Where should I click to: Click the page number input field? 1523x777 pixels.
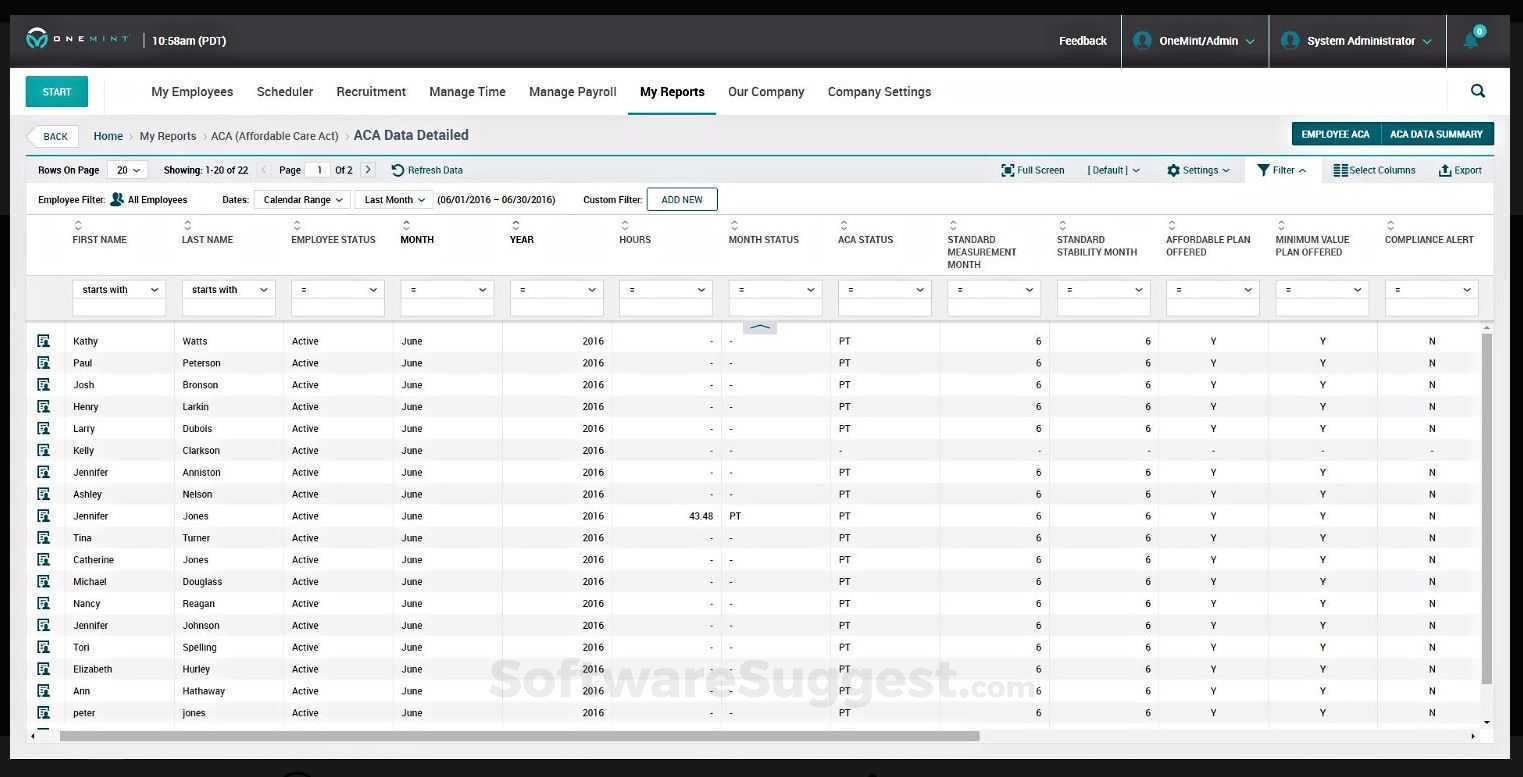coord(318,170)
